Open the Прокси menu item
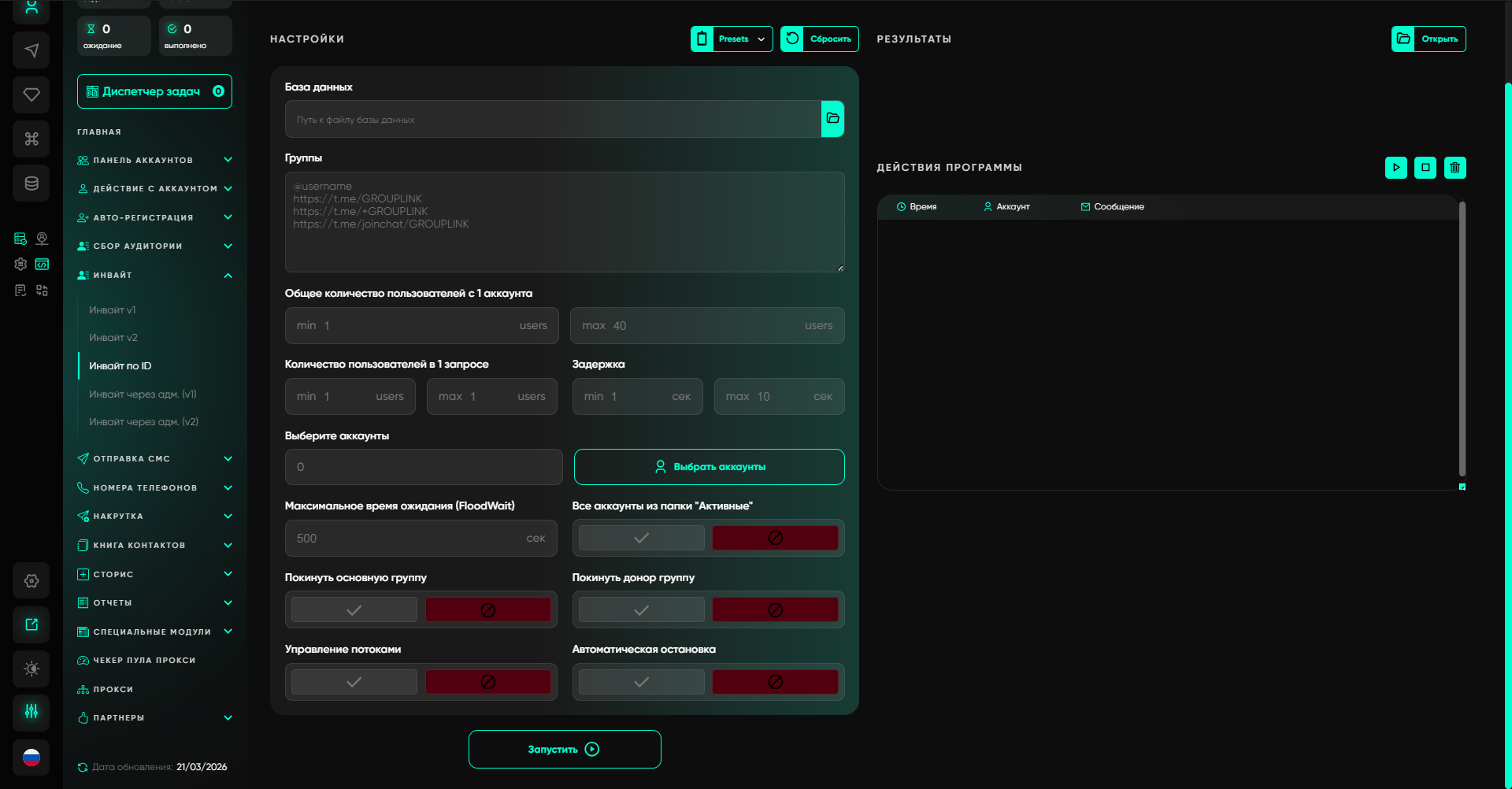Screen dimensions: 1512x789 [113, 690]
